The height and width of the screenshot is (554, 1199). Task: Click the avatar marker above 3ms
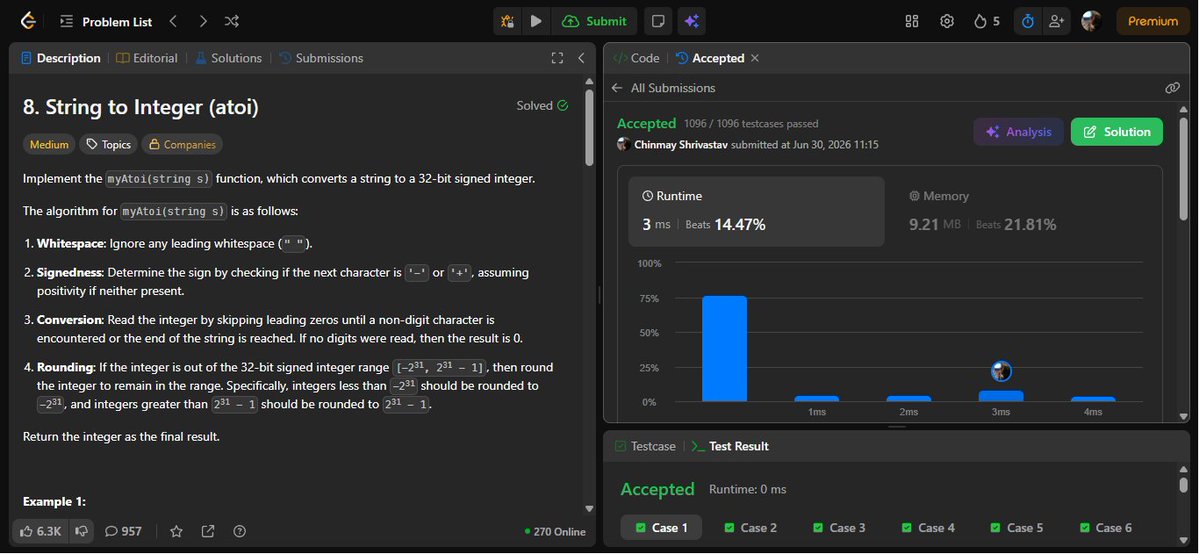click(1001, 372)
